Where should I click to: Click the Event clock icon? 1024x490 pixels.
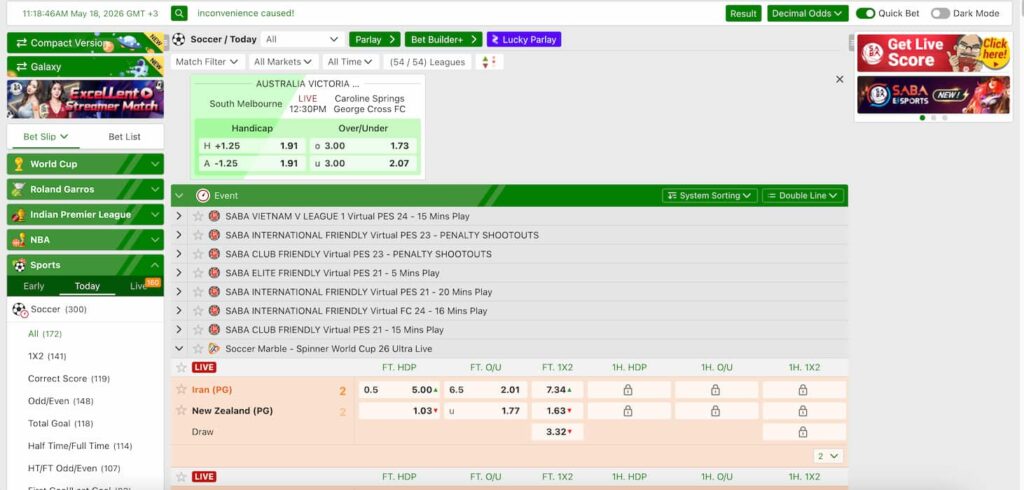203,195
